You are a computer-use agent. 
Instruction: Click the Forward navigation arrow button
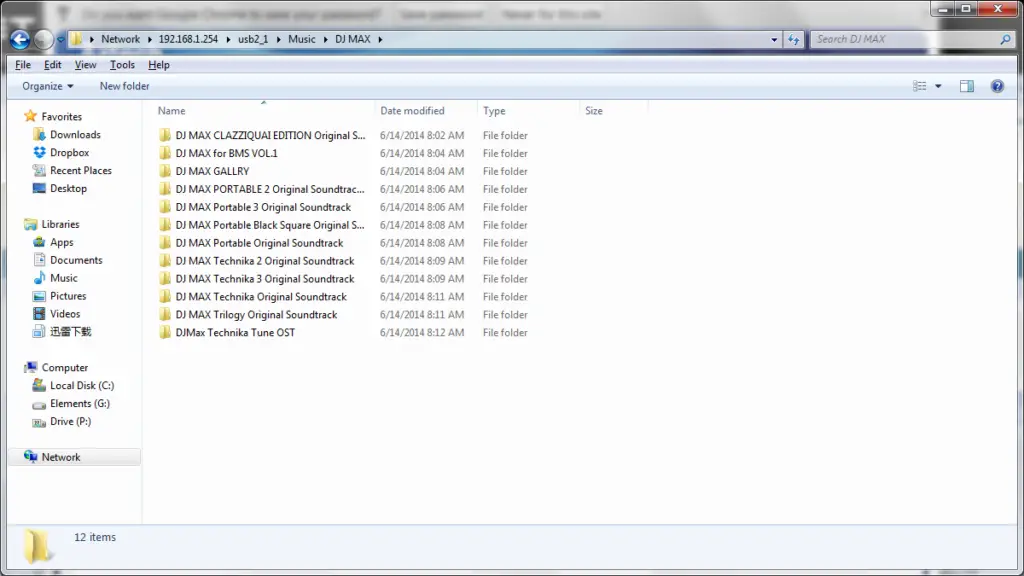pos(43,40)
